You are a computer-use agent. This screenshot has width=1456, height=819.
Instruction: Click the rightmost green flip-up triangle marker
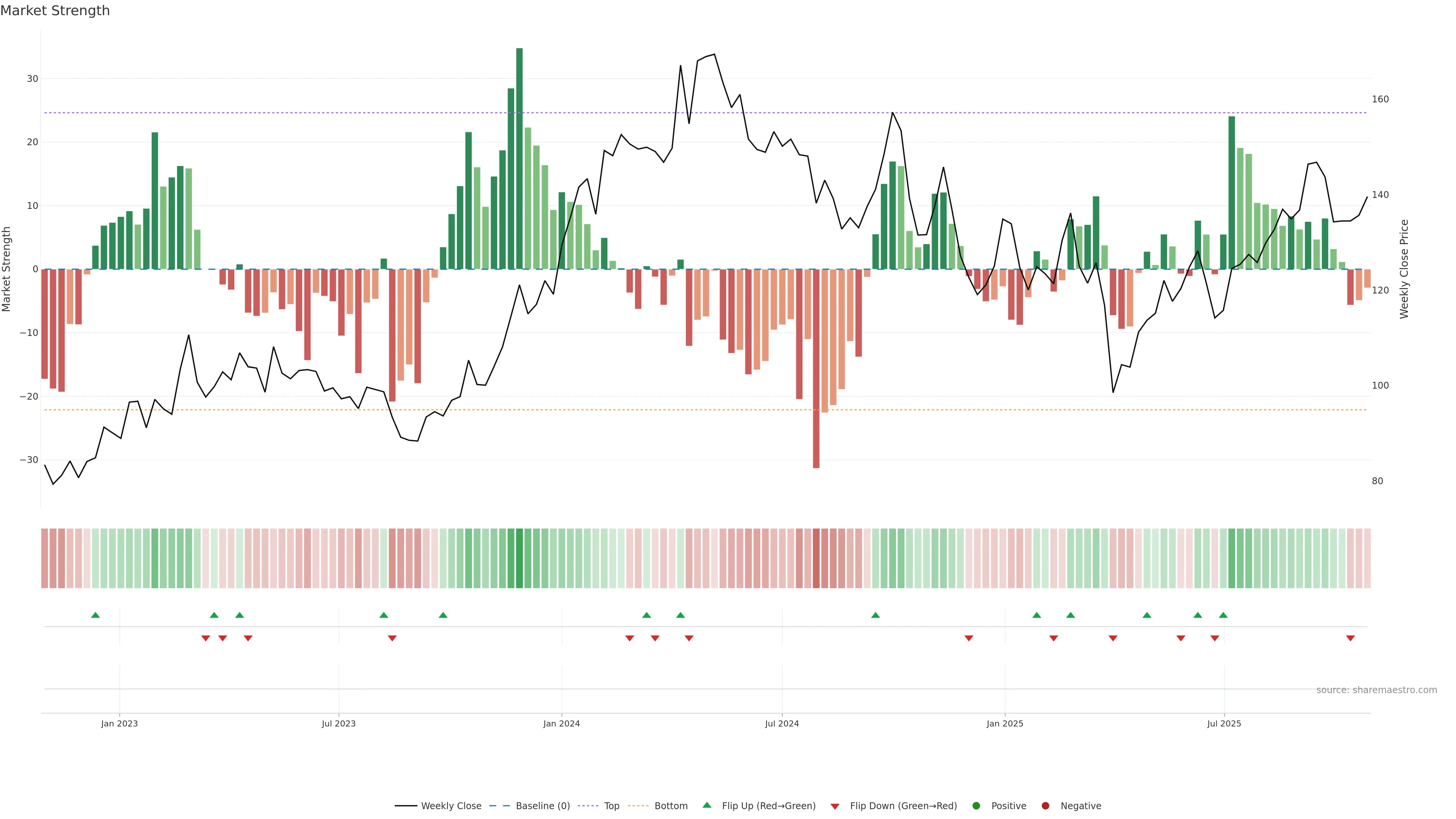(x=1223, y=615)
